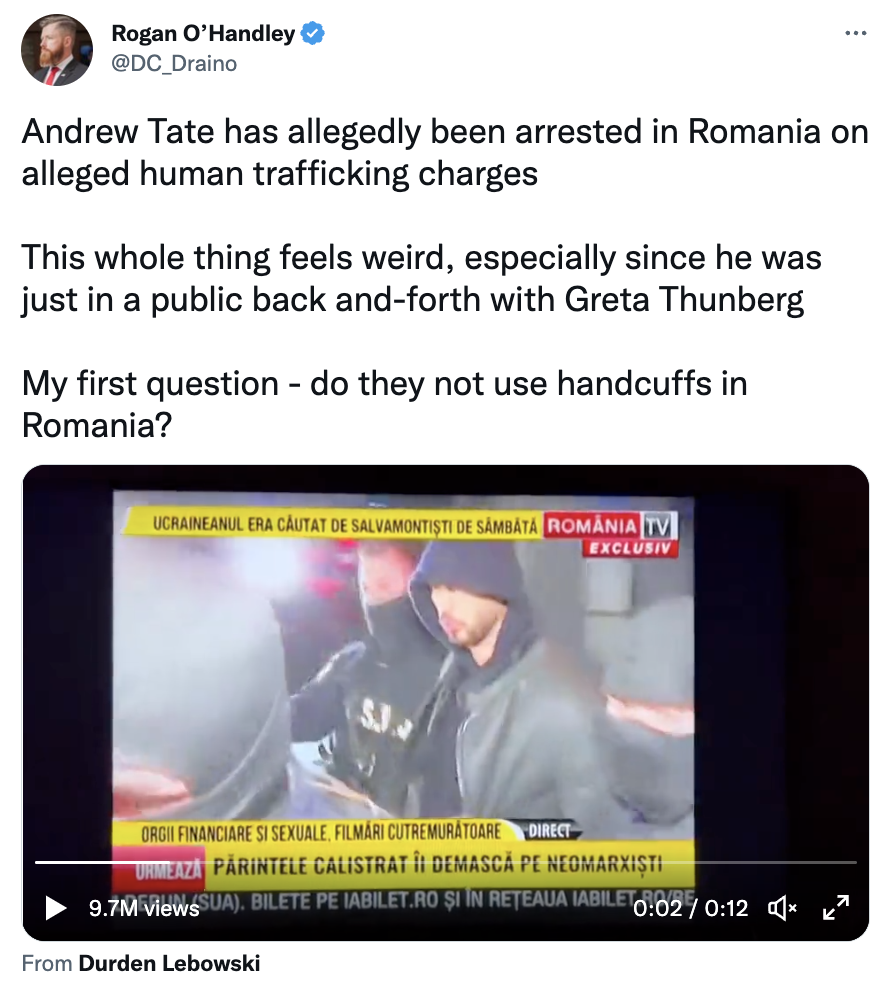Open the Durden Lebowski source link
This screenshot has width=880, height=988.
click(x=169, y=963)
